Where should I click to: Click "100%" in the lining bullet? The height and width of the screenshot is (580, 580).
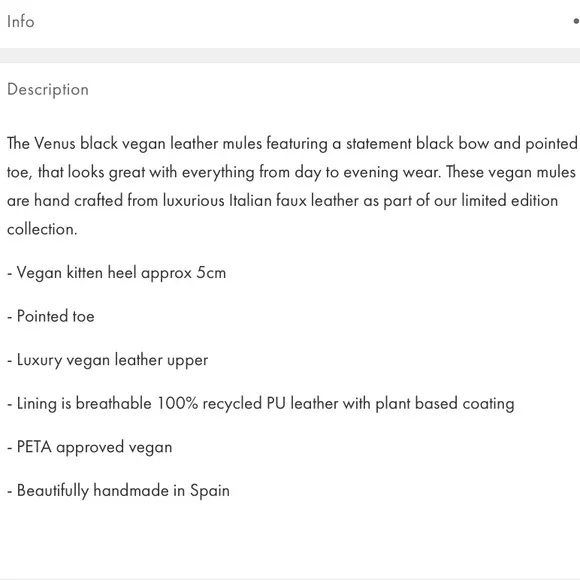(x=178, y=403)
